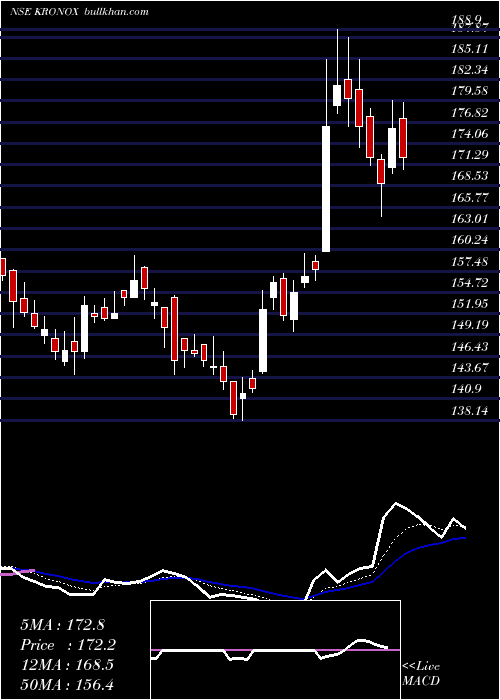
Task: Select the 179.58 price axis label
Action: [470, 91]
